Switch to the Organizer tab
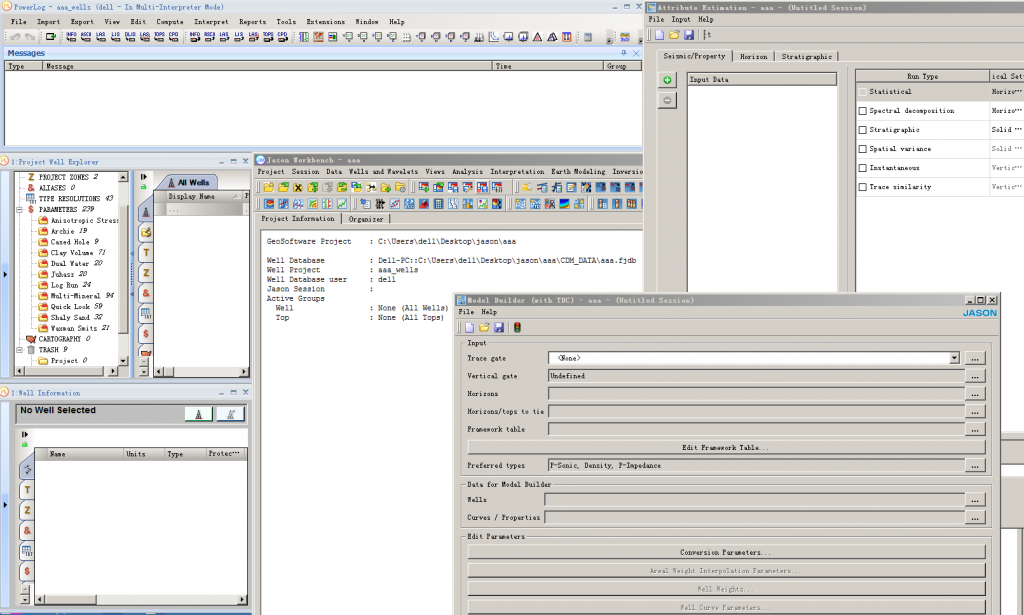This screenshot has height=615, width=1024. pyautogui.click(x=366, y=219)
